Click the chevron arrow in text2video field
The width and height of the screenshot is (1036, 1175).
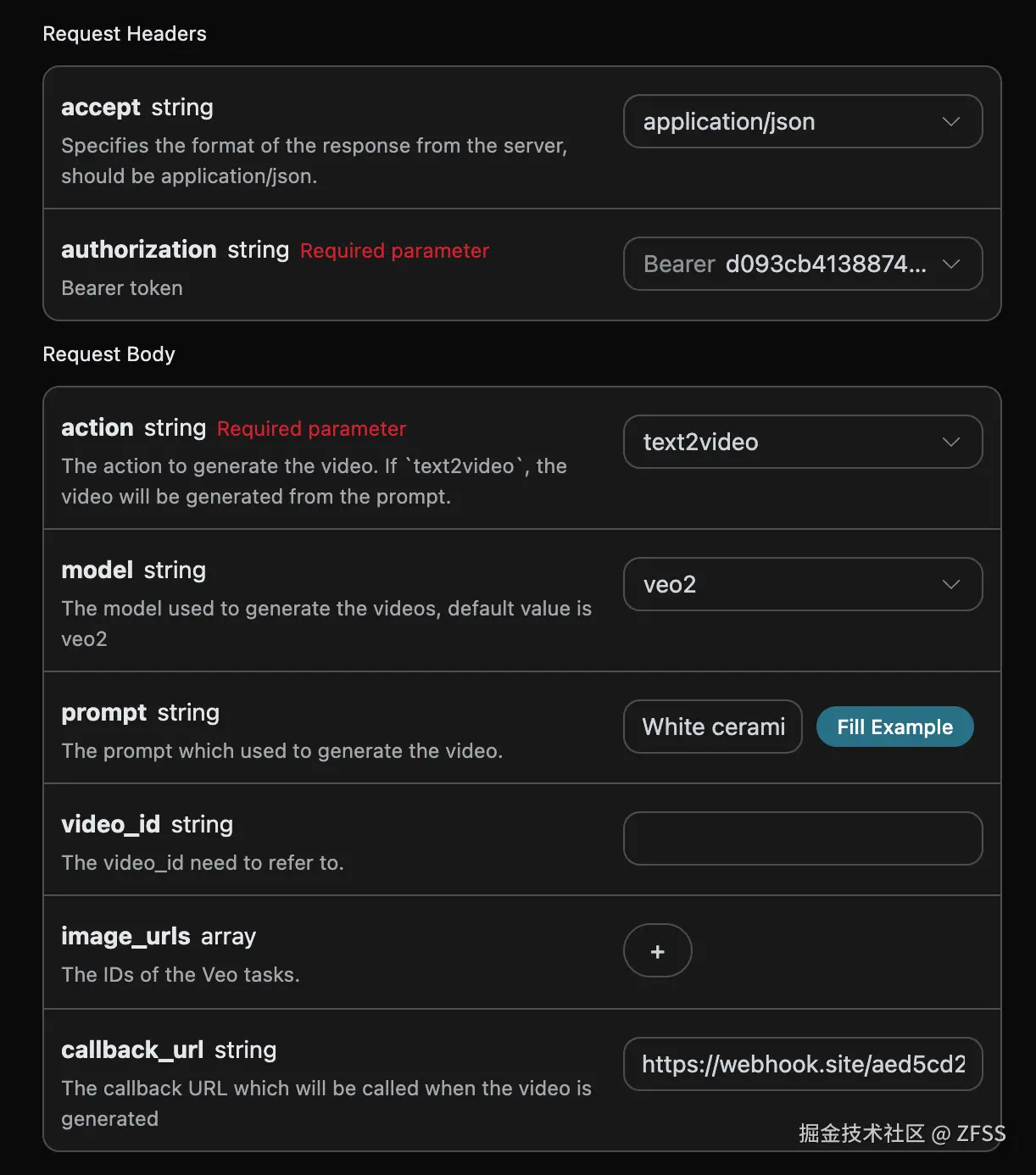click(950, 443)
